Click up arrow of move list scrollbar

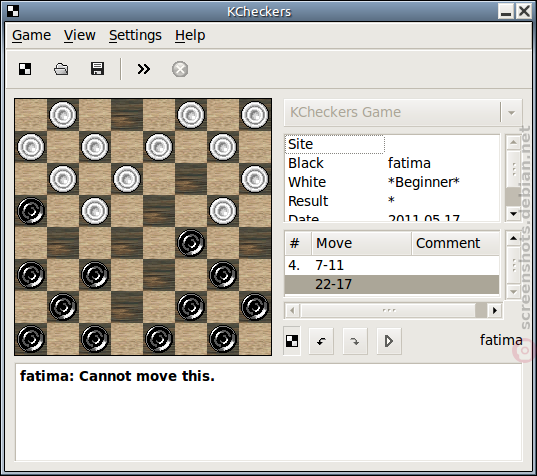click(x=513, y=238)
